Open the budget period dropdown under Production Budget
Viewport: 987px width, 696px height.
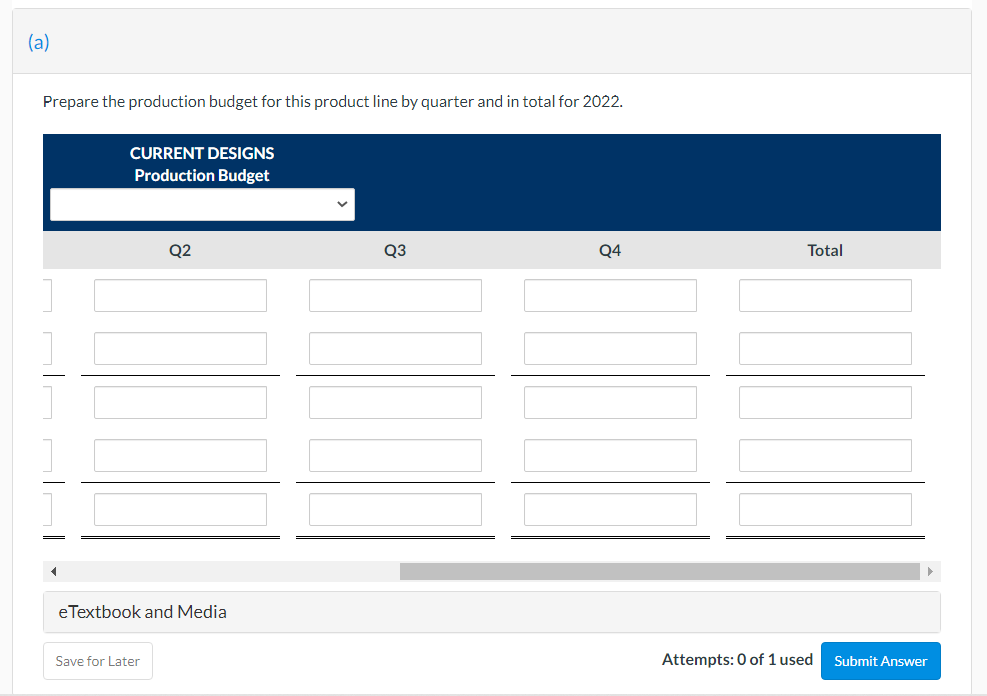click(x=202, y=205)
